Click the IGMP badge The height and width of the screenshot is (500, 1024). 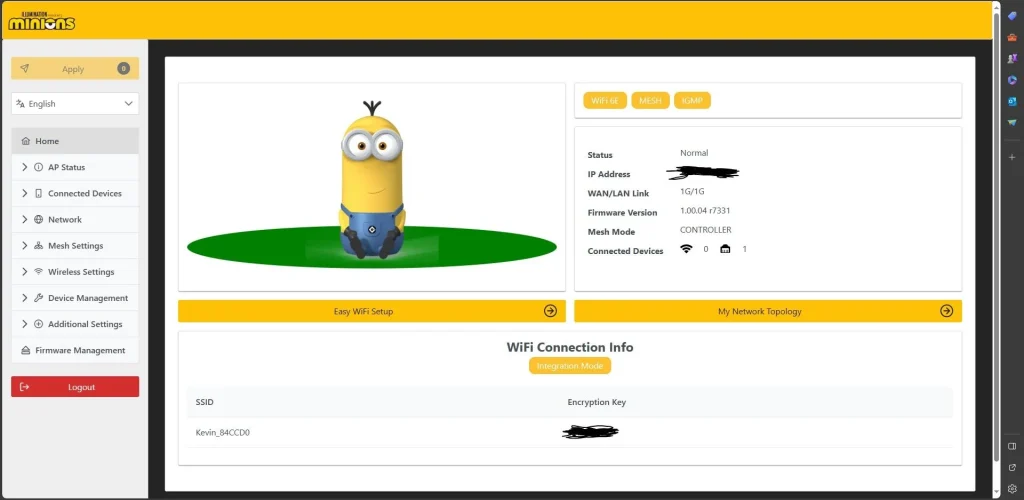pos(692,101)
